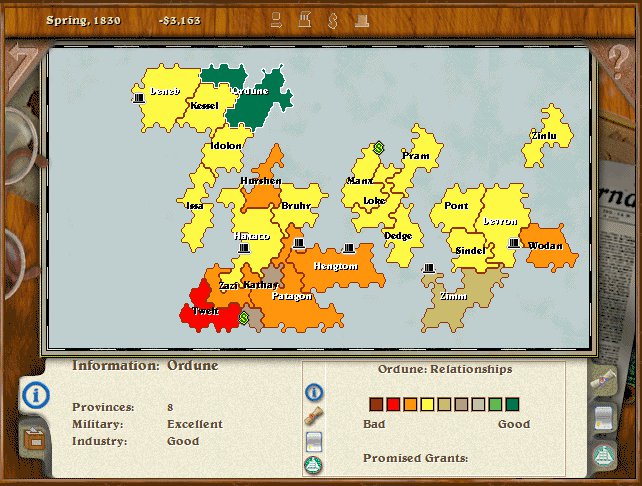Click the green dollar icon next to Tweit
Viewport: 642px width, 486px height.
(244, 318)
